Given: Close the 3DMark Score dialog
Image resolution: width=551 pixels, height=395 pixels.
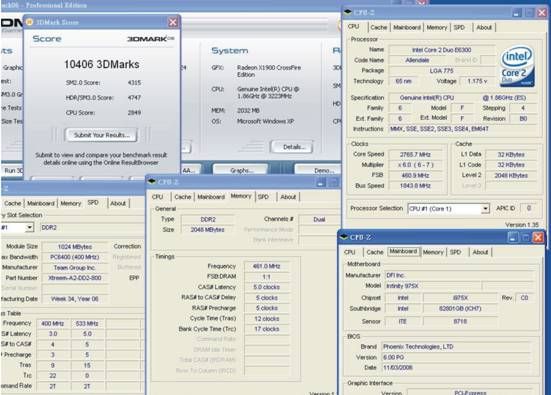Looking at the screenshot, I should 173,22.
